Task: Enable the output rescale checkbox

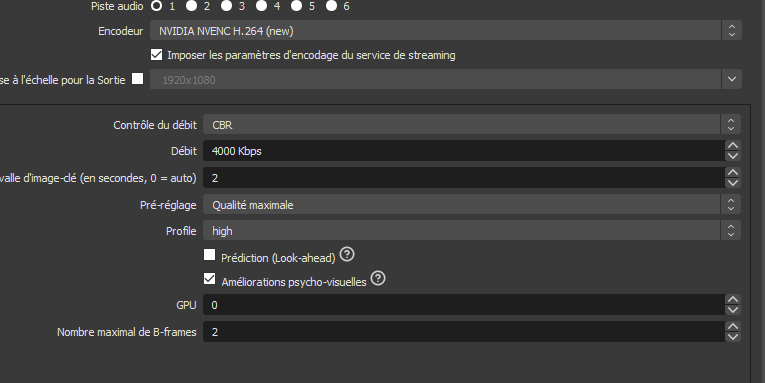Action: [x=138, y=79]
